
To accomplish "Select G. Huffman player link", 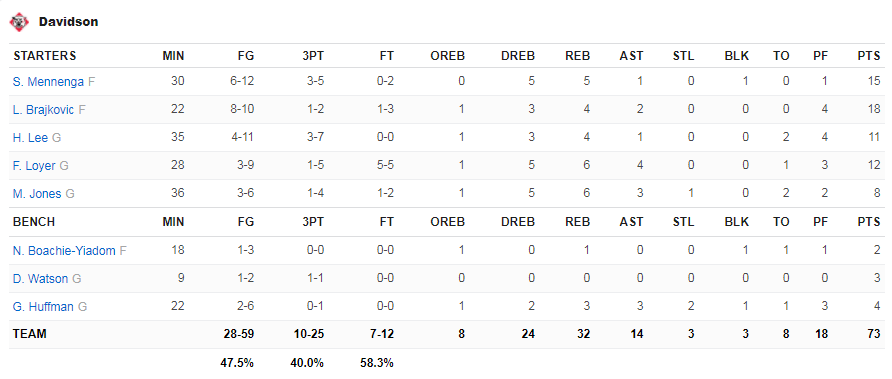I will tap(43, 307).
